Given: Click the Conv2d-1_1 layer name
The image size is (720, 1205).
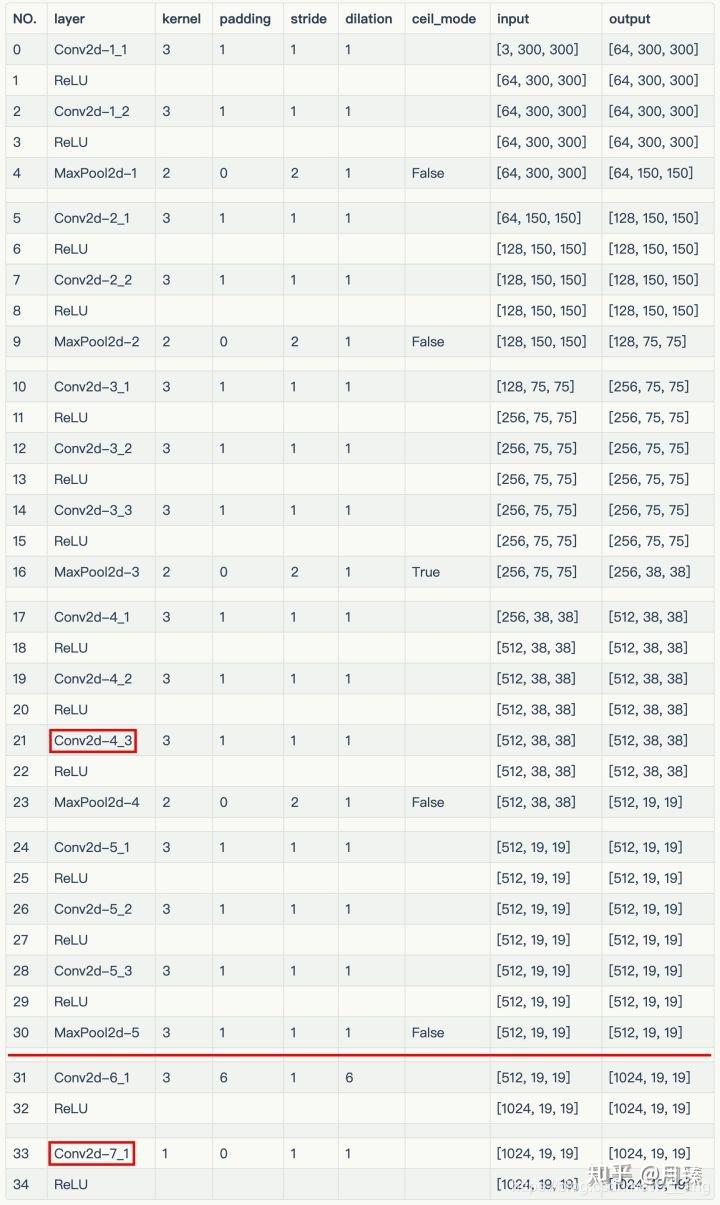Looking at the screenshot, I should tap(90, 50).
